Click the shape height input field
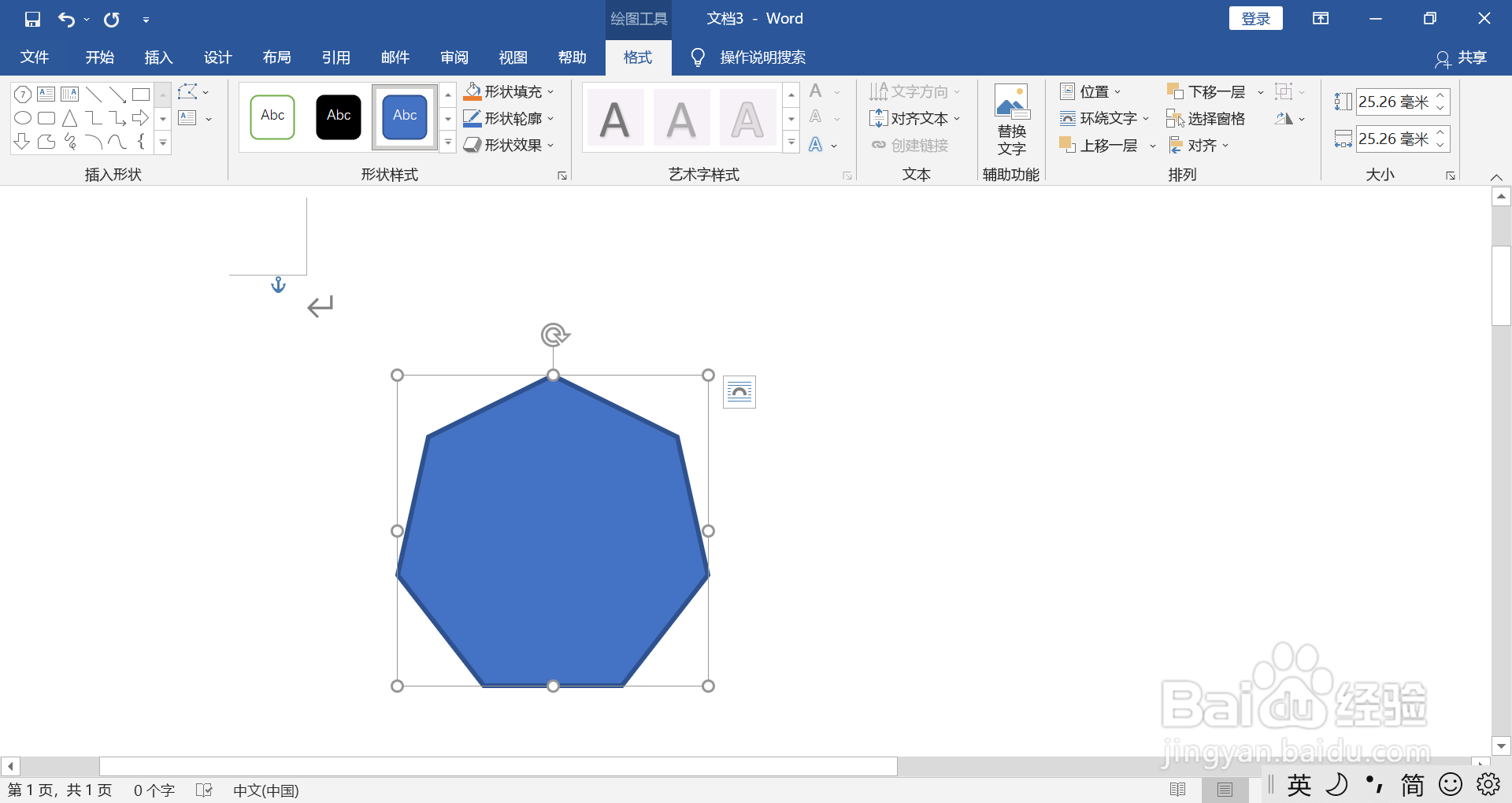 tap(1392, 102)
